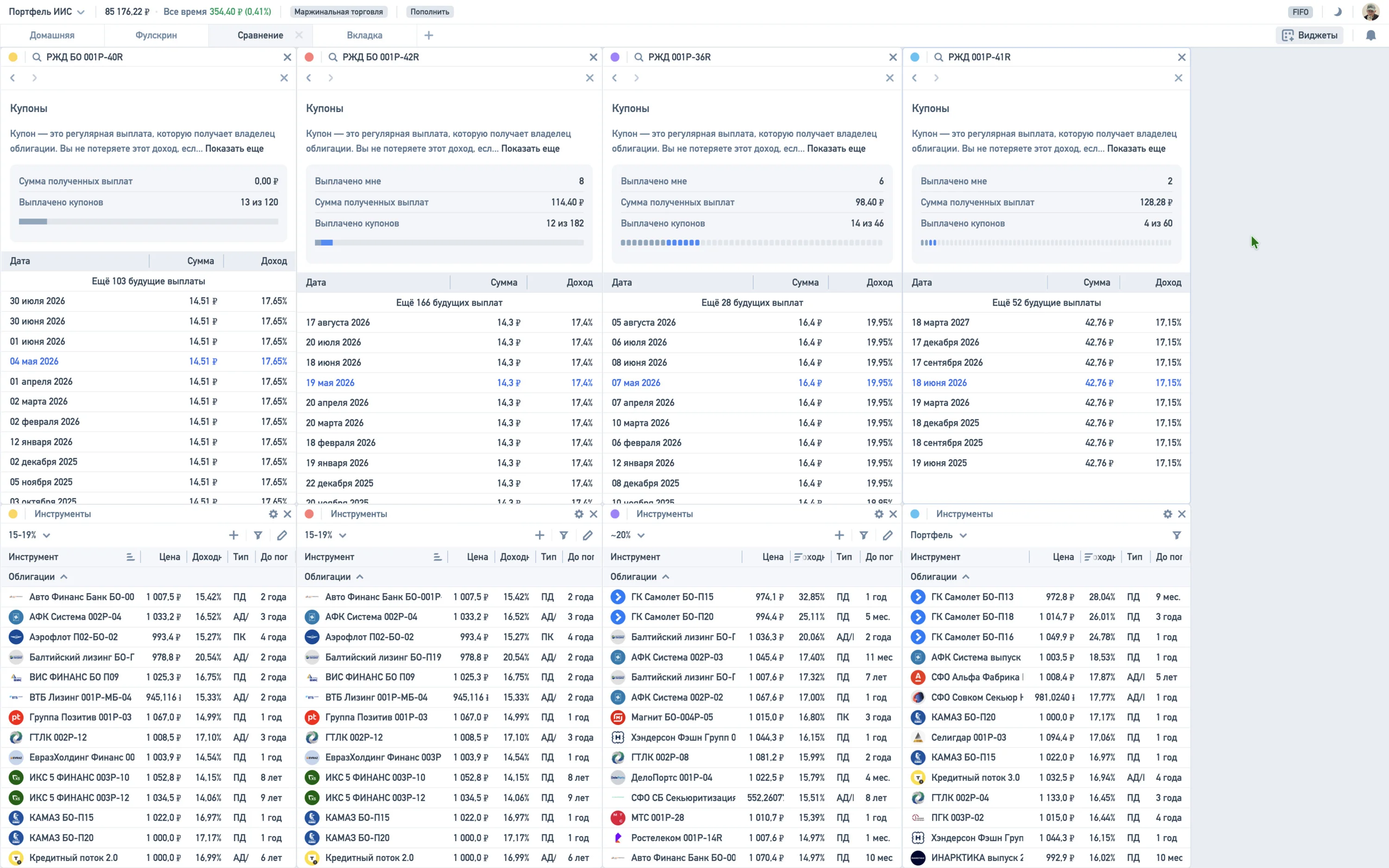Open filter in yellow-marked Инструменты widget
The image size is (1389, 868).
(258, 535)
